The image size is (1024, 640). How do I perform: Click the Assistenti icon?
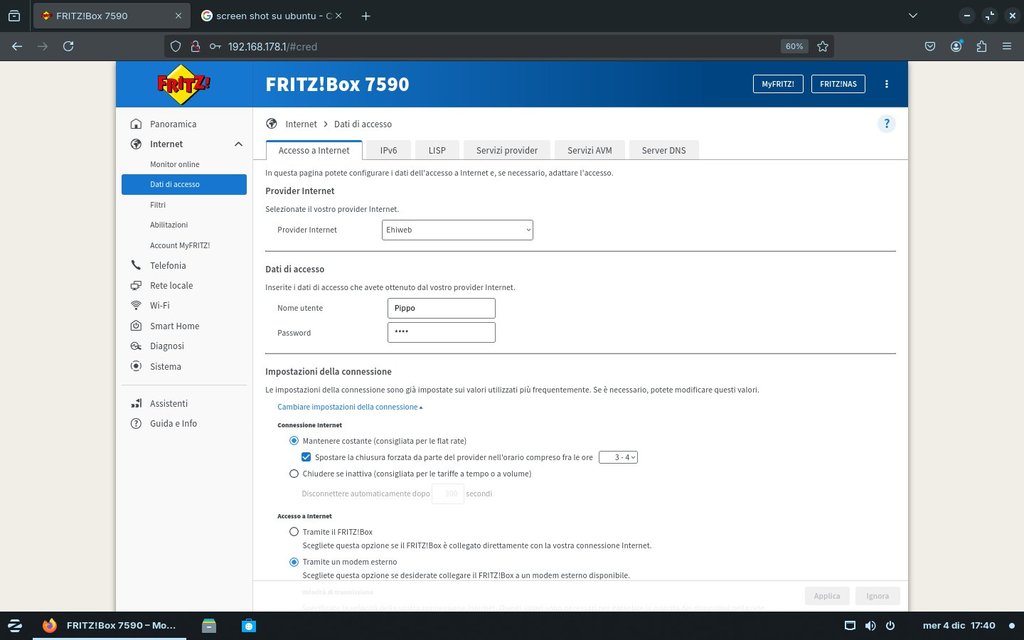pos(136,404)
